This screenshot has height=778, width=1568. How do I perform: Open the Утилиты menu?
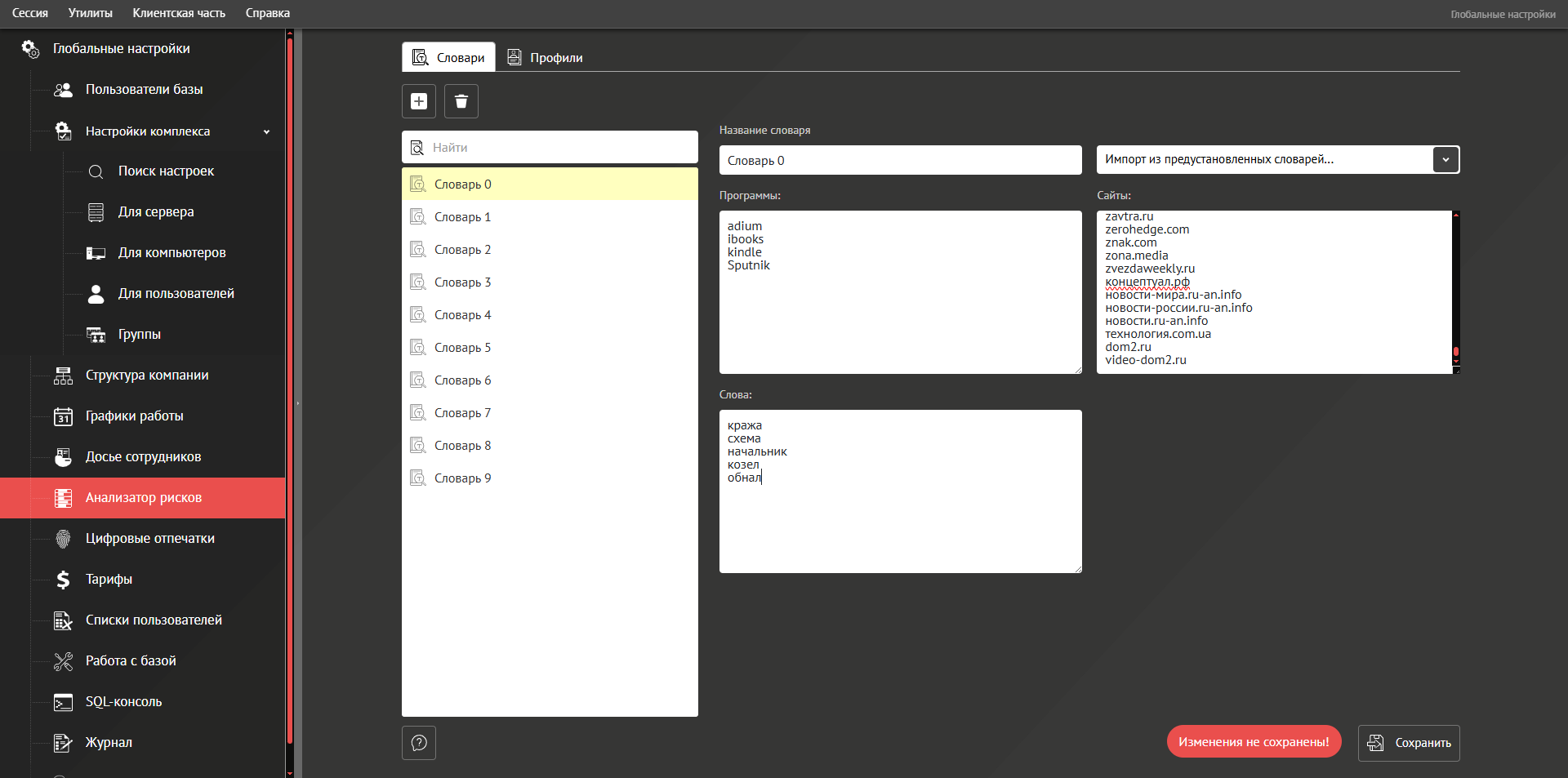(90, 13)
